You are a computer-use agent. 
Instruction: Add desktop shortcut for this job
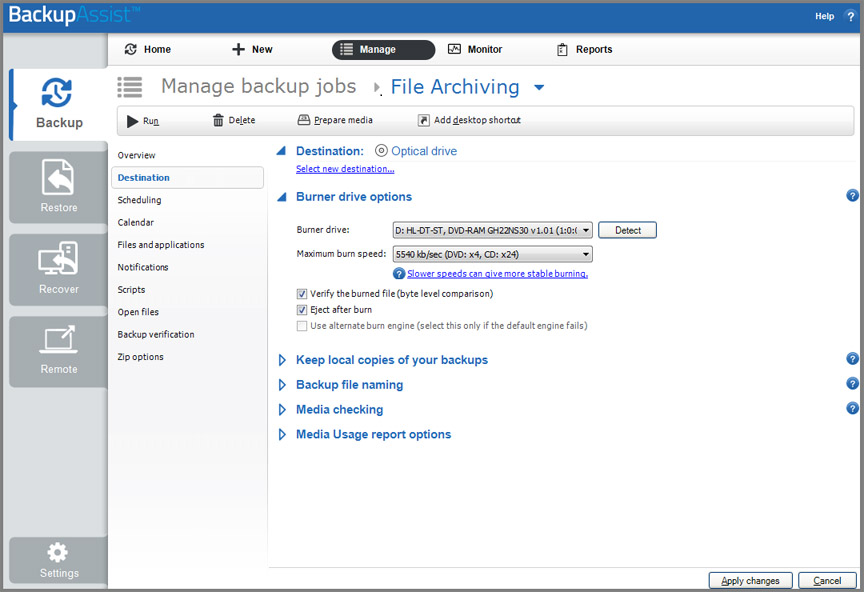(x=469, y=120)
